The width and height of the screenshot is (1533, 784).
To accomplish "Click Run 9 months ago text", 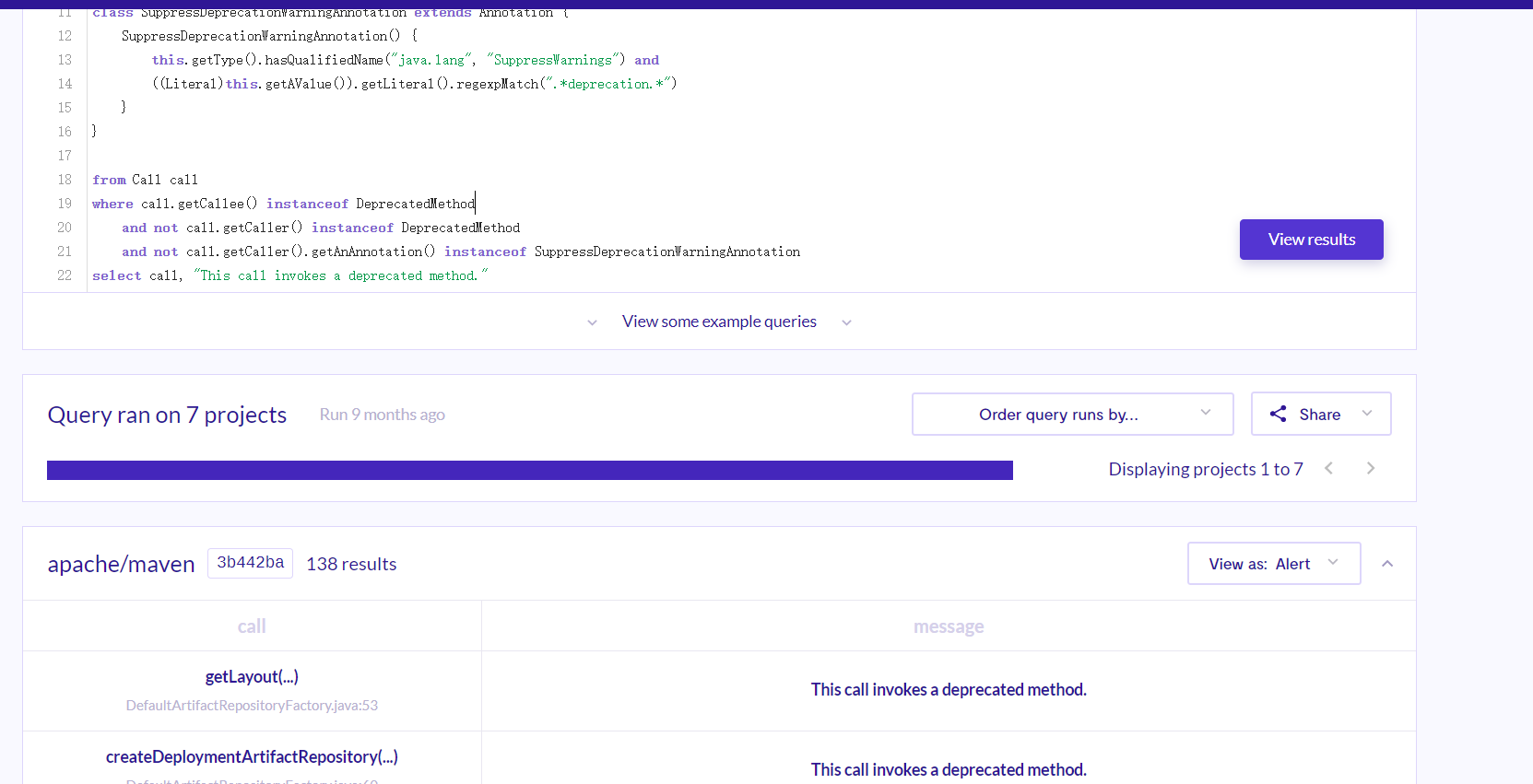I will pyautogui.click(x=382, y=415).
